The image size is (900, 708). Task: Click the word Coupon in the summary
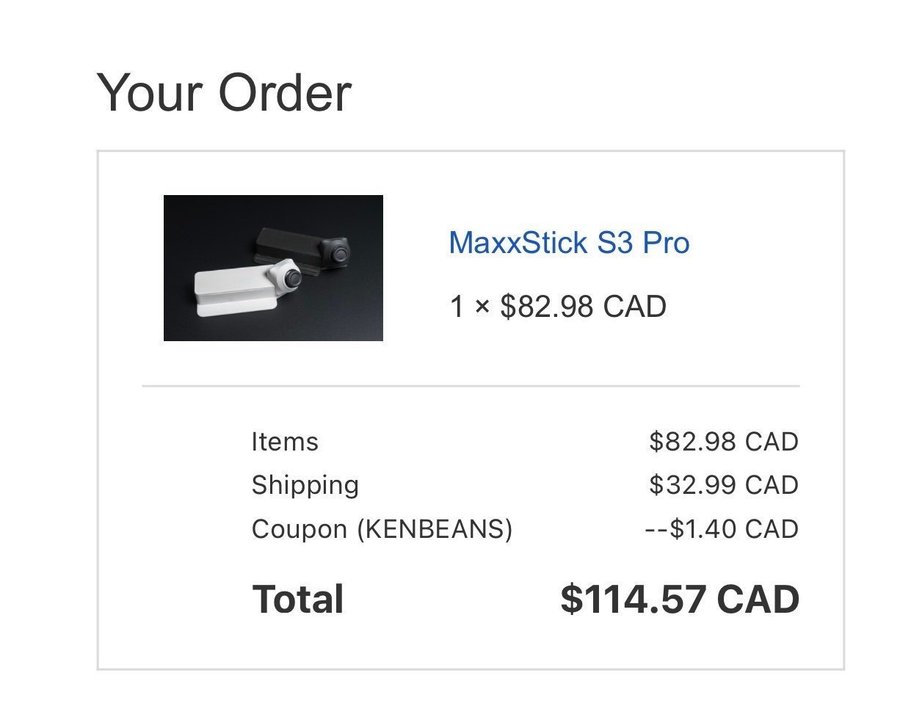point(300,529)
